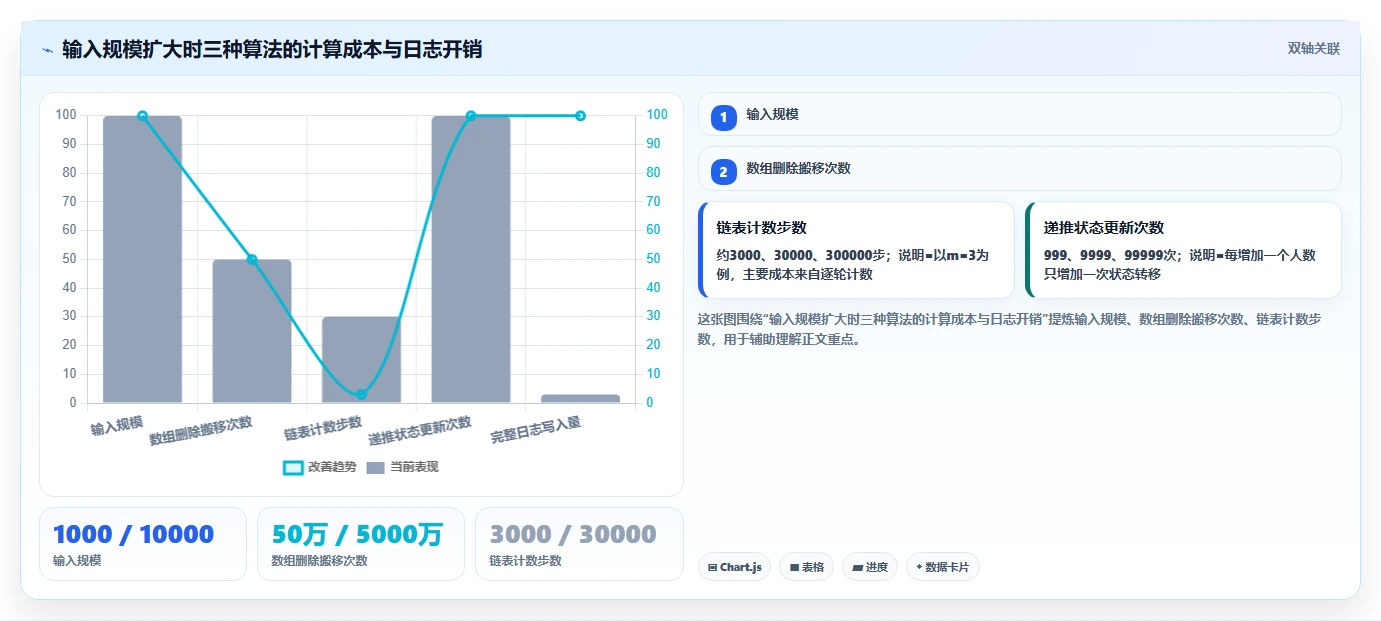Click the summary paragraph starting 这张图围绕

(1010, 329)
